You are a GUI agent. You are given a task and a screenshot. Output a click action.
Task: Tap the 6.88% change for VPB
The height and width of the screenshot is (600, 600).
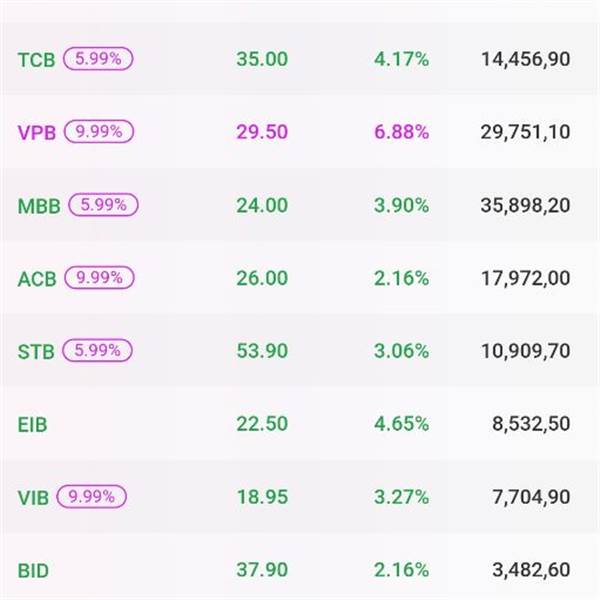[x=401, y=133]
